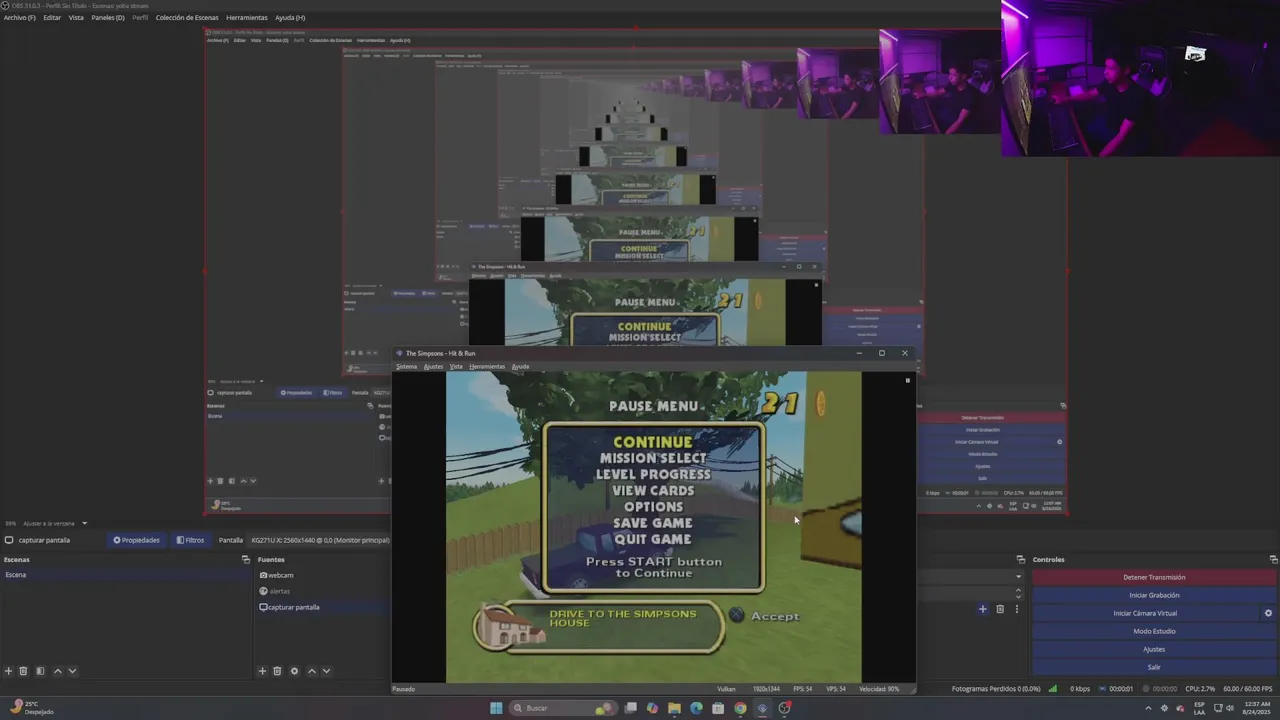1280x720 pixels.
Task: Move scene up in Escenas panel
Action: [57, 671]
